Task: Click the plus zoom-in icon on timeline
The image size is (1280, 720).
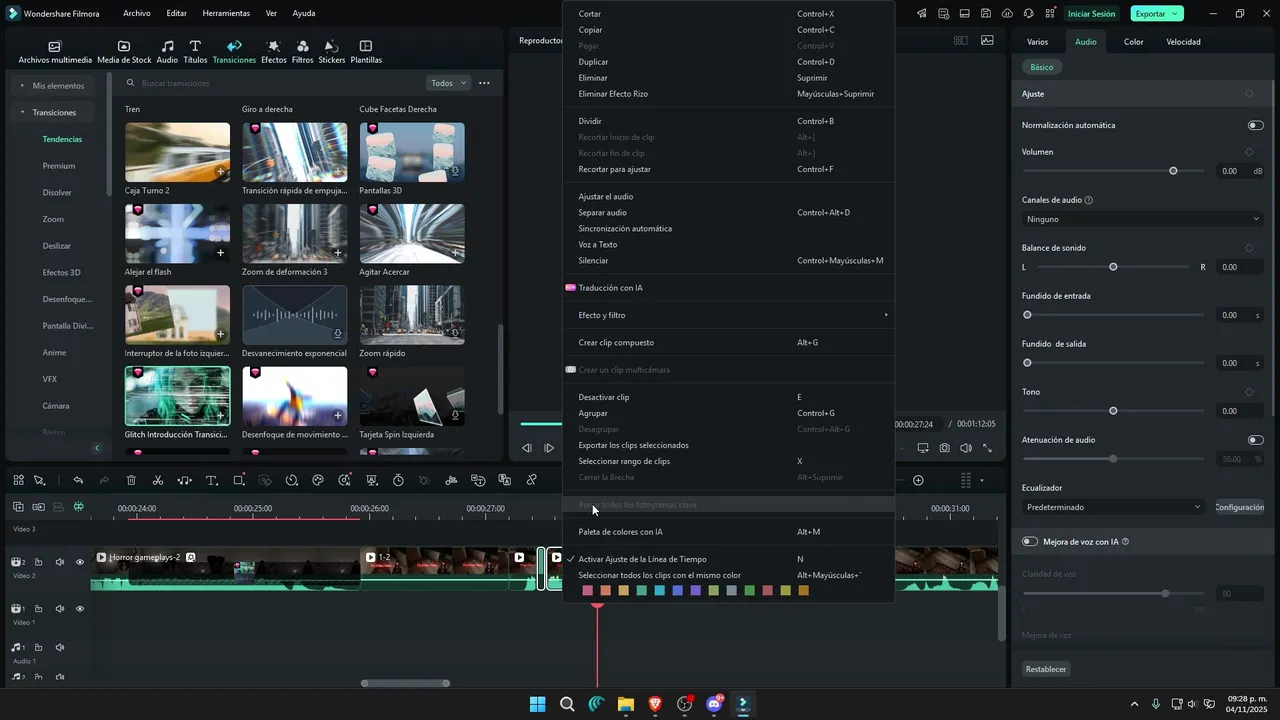Action: 918,480
